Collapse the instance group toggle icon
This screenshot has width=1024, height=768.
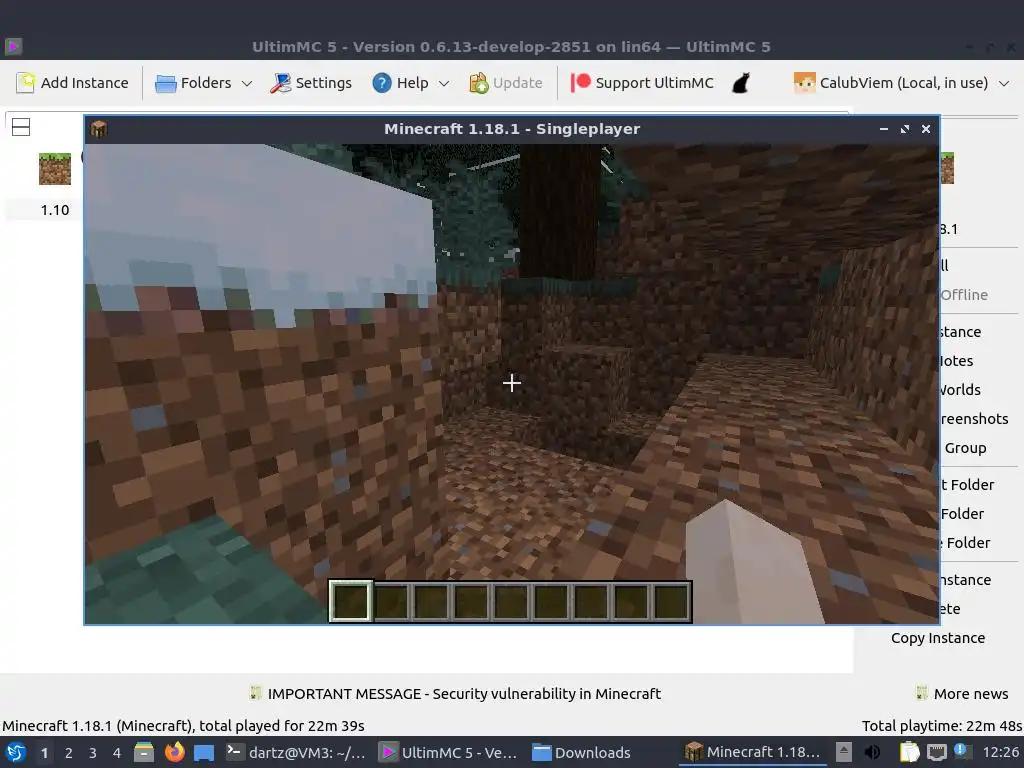pos(21,127)
